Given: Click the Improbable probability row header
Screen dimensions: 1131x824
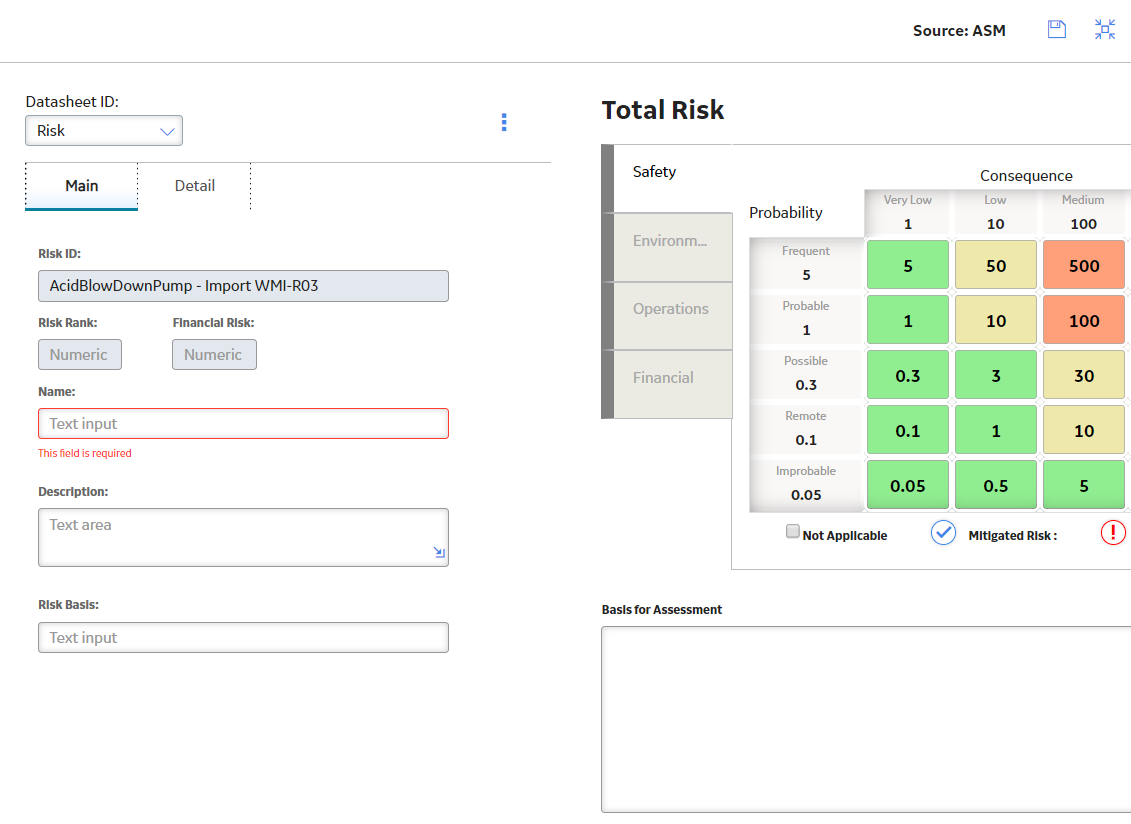Looking at the screenshot, I should 806,484.
